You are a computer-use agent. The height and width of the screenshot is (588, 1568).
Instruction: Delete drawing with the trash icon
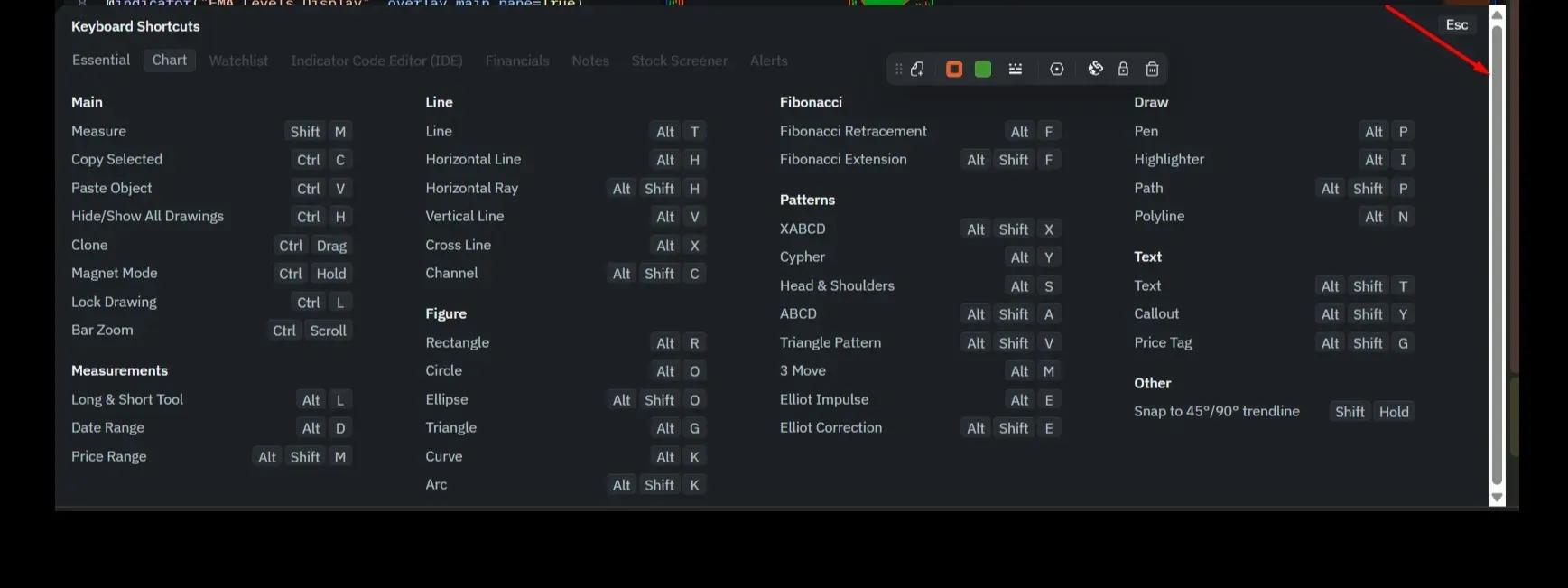(x=1153, y=70)
